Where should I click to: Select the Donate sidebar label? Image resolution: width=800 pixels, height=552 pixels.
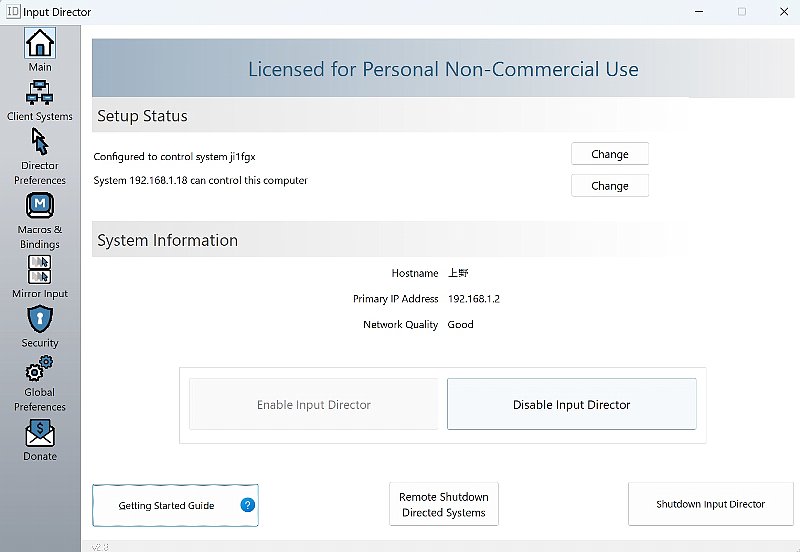click(x=40, y=456)
